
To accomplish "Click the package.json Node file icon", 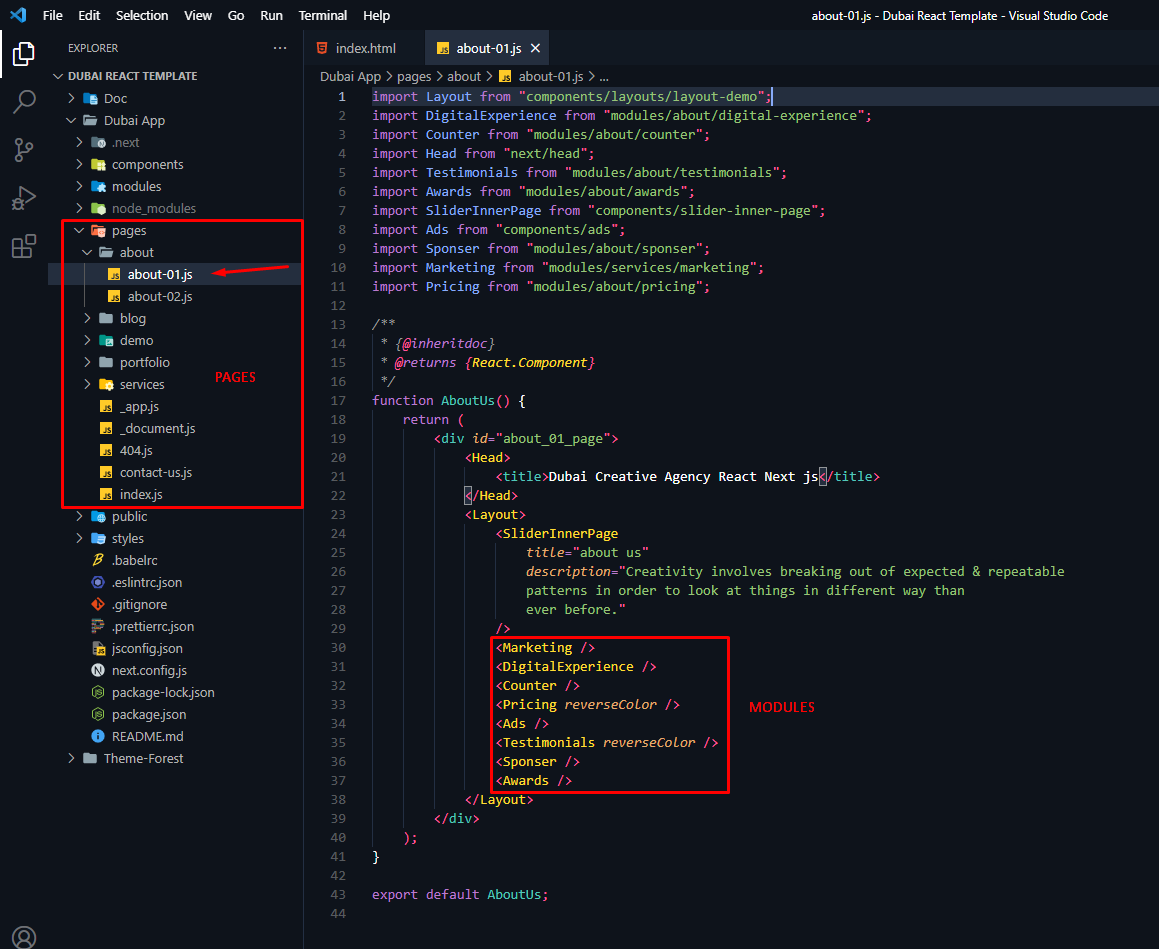I will coord(98,715).
